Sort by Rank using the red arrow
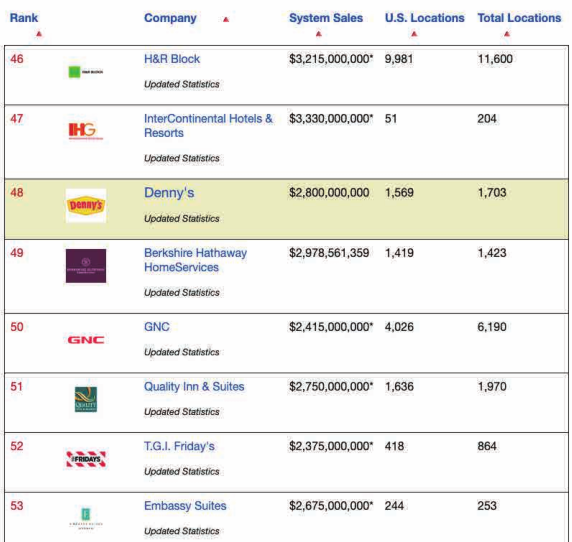Image resolution: width=572 pixels, height=542 pixels. pos(39,34)
